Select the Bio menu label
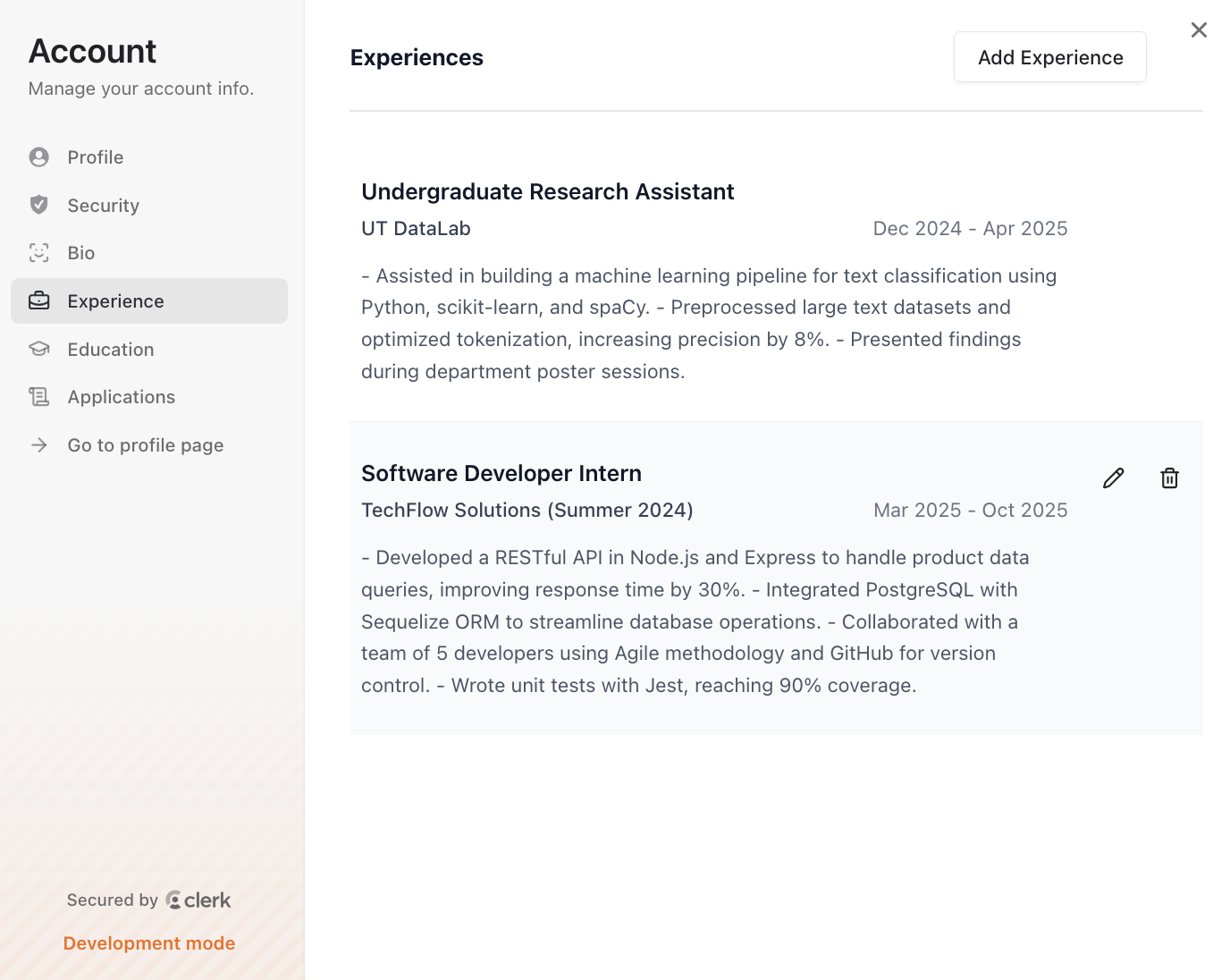1230x980 pixels. click(x=81, y=253)
